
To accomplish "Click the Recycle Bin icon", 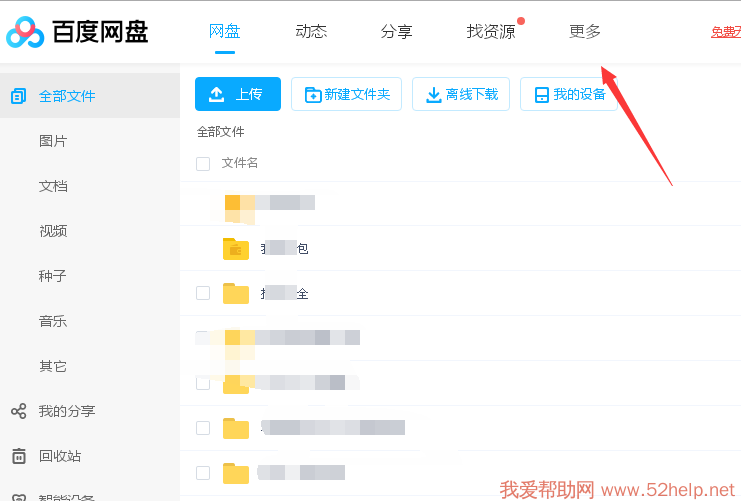I will 18,456.
